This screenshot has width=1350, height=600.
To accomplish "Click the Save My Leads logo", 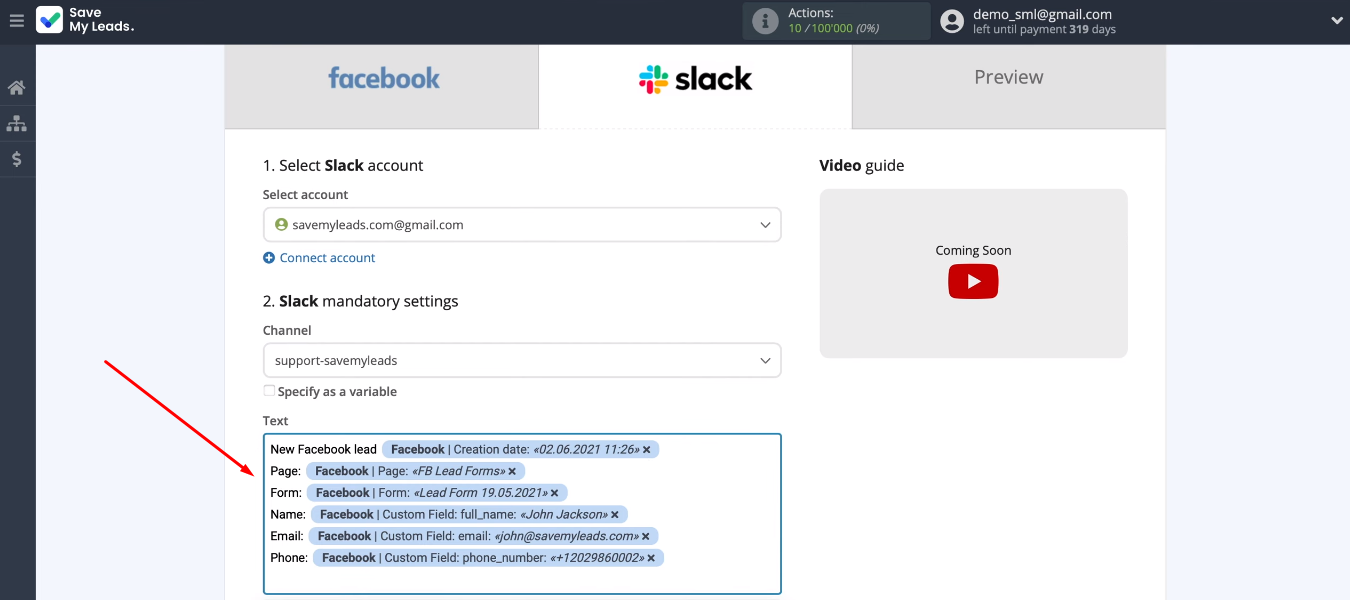I will (x=85, y=20).
